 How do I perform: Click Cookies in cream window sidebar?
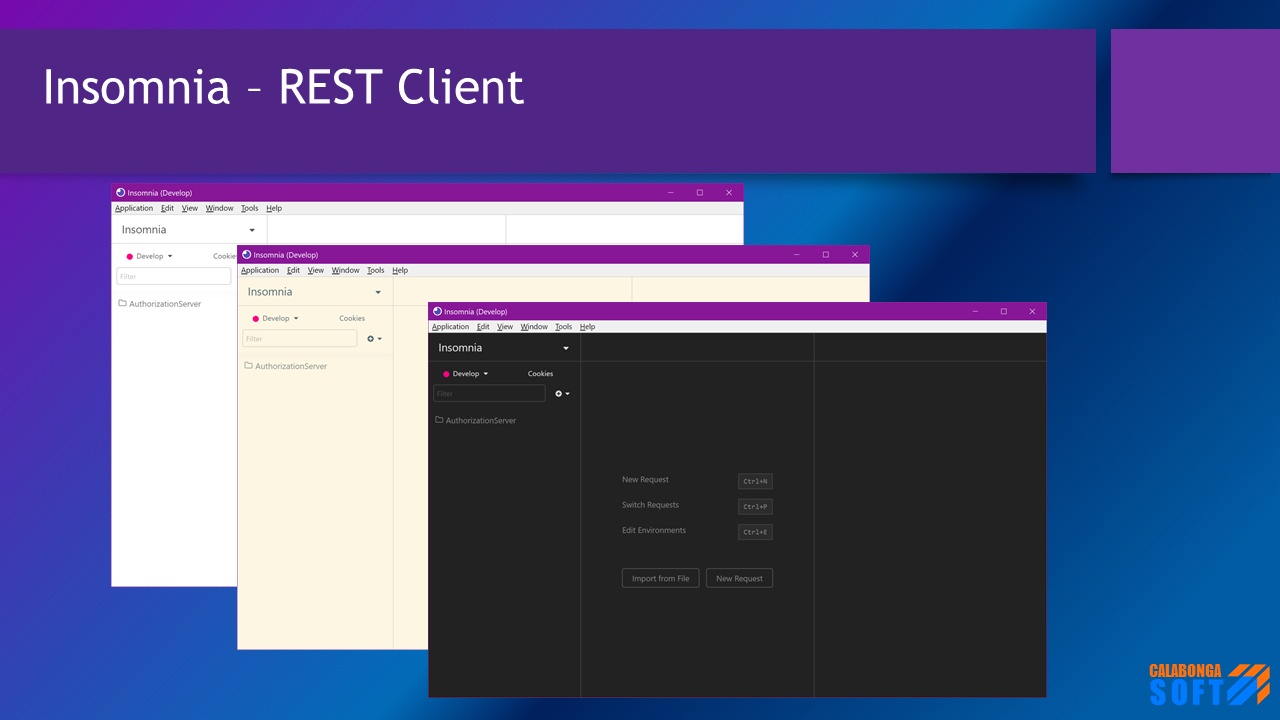(x=352, y=319)
